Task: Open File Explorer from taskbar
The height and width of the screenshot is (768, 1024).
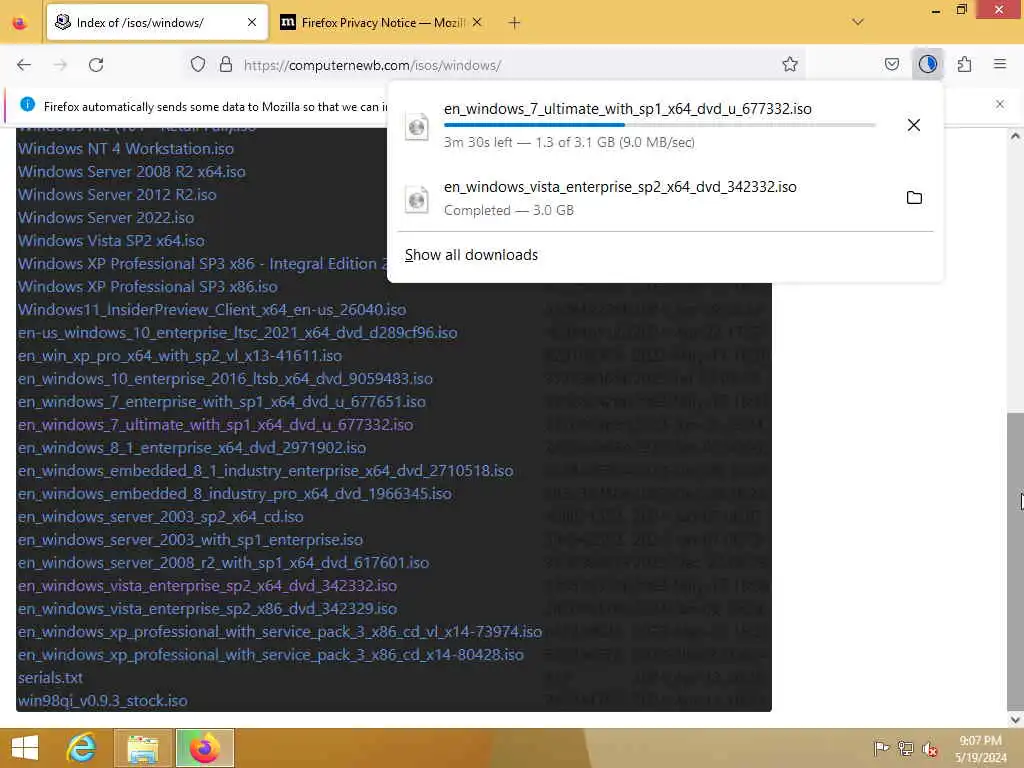Action: coord(143,748)
